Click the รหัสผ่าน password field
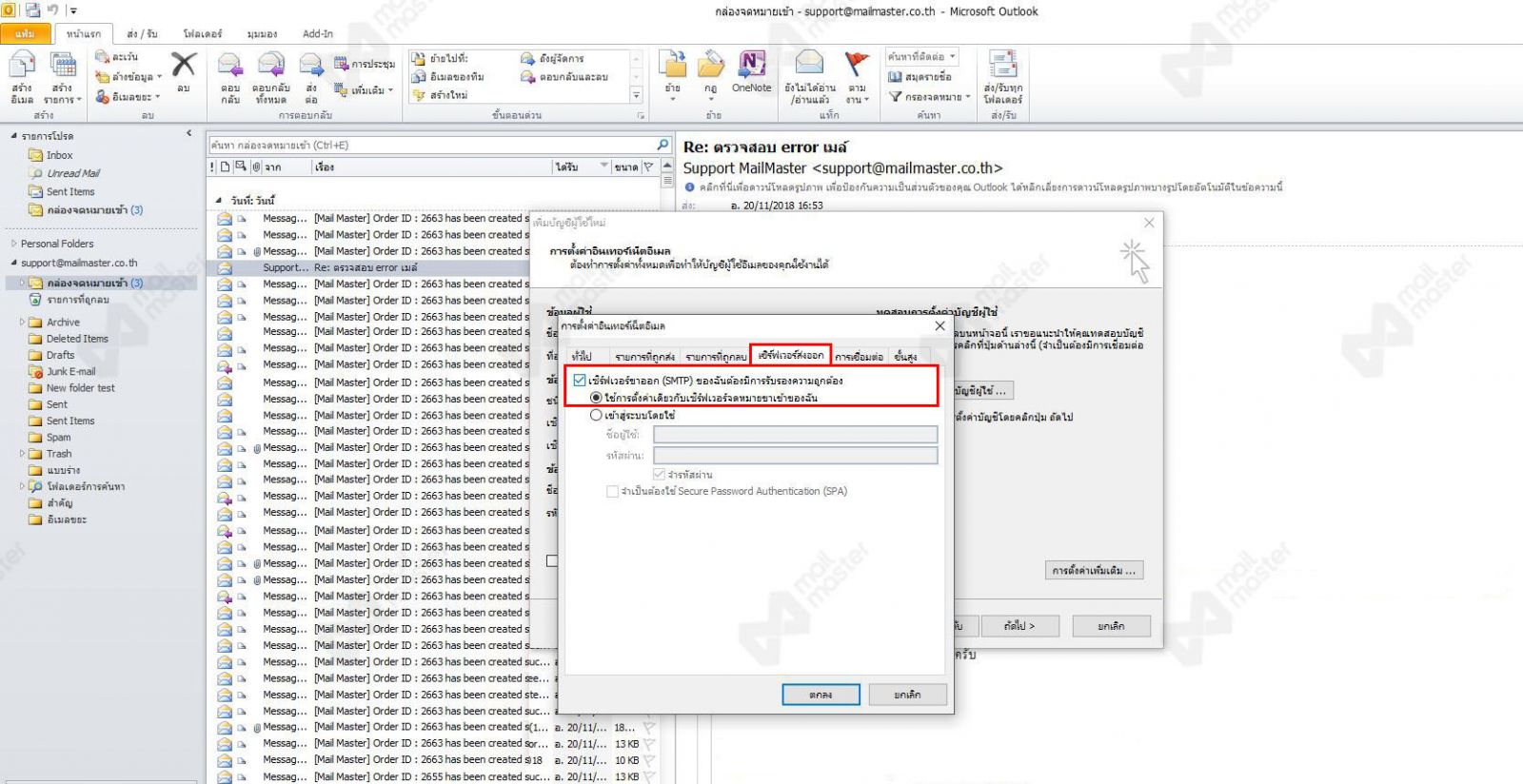The height and width of the screenshot is (784, 1523). 795,456
